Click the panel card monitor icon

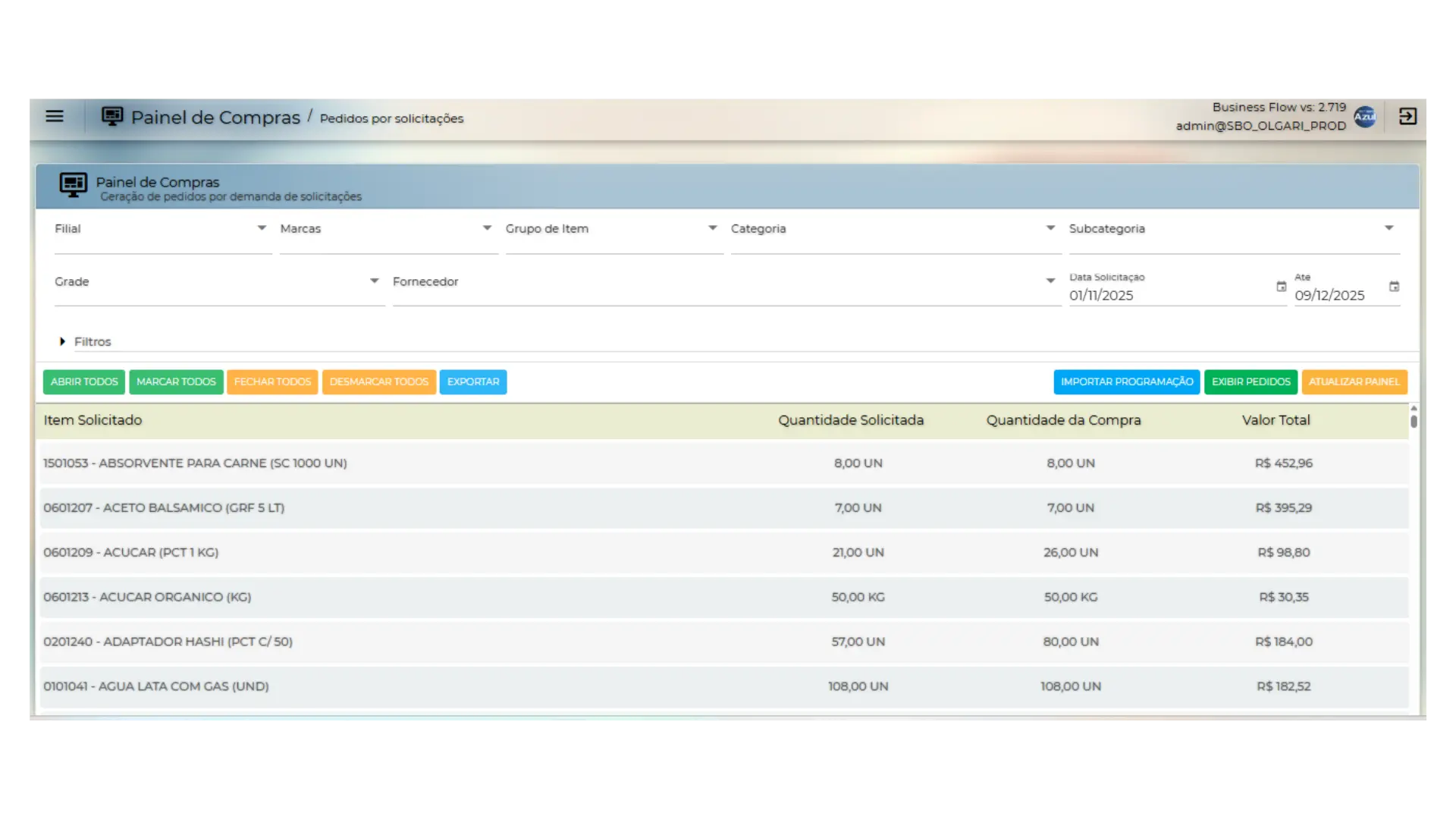pos(74,185)
